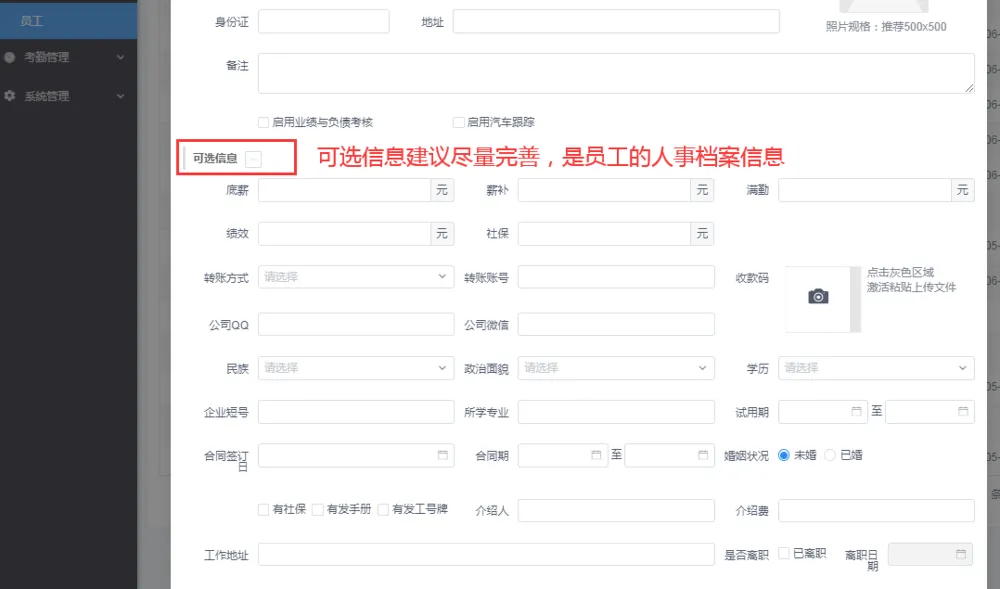The height and width of the screenshot is (589, 1000).
Task: Open the 员工 menu item in sidebar
Action: tap(32, 20)
